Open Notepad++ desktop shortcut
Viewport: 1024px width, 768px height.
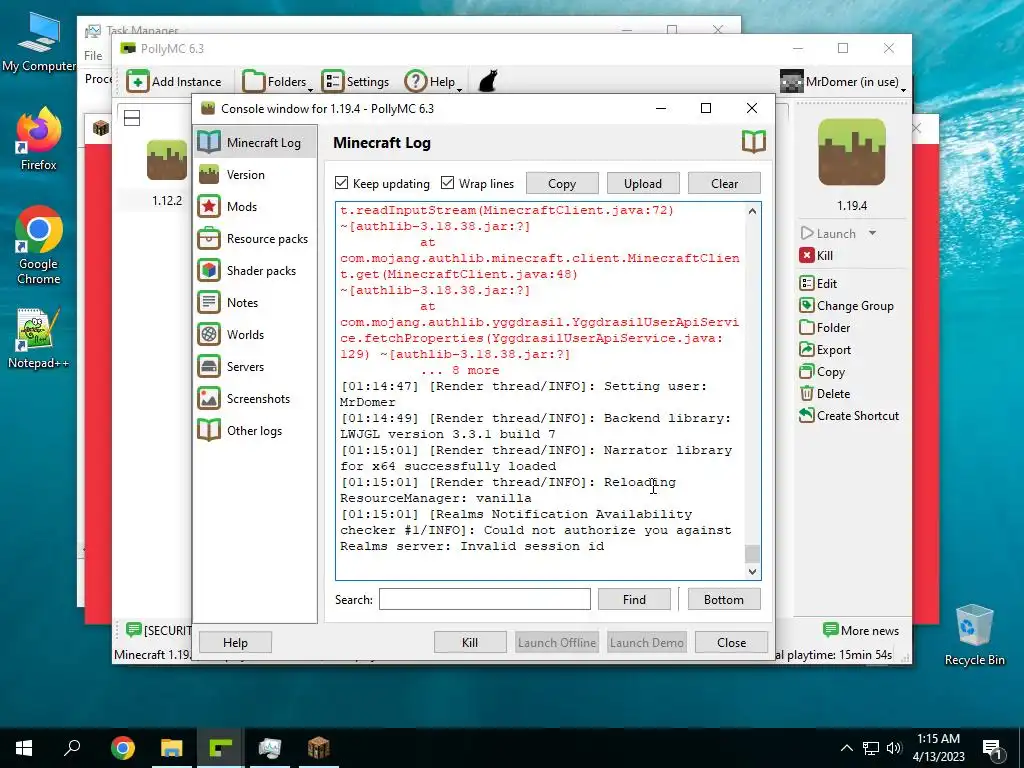point(39,338)
